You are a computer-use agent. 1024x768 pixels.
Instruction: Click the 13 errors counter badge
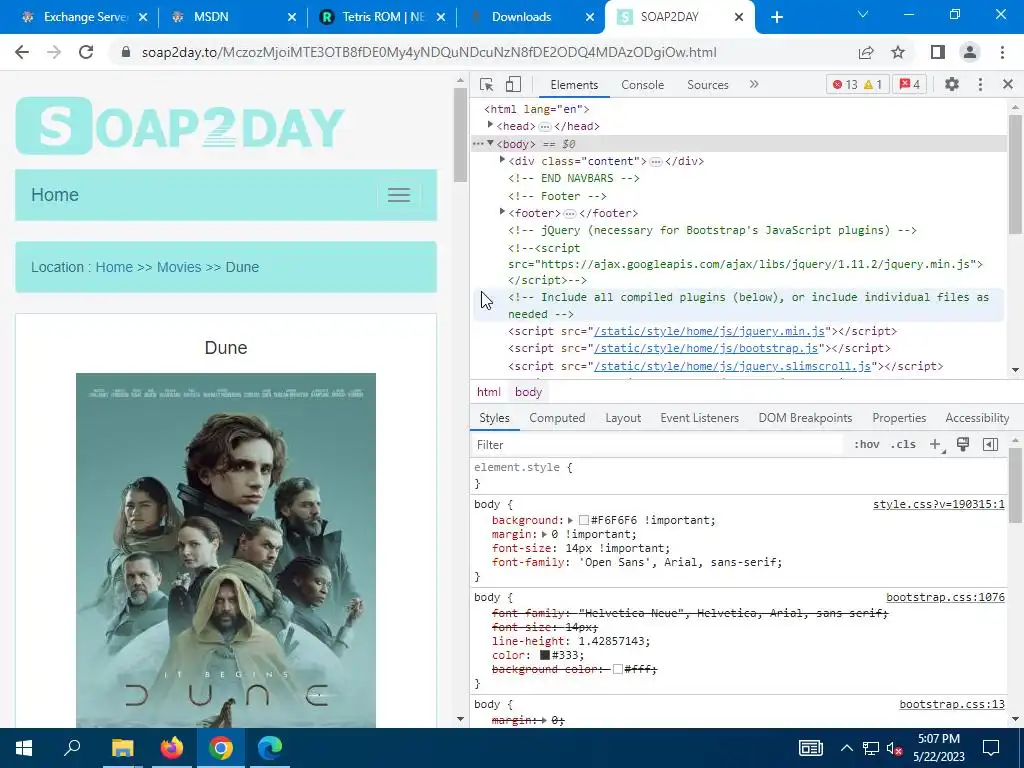pos(845,84)
